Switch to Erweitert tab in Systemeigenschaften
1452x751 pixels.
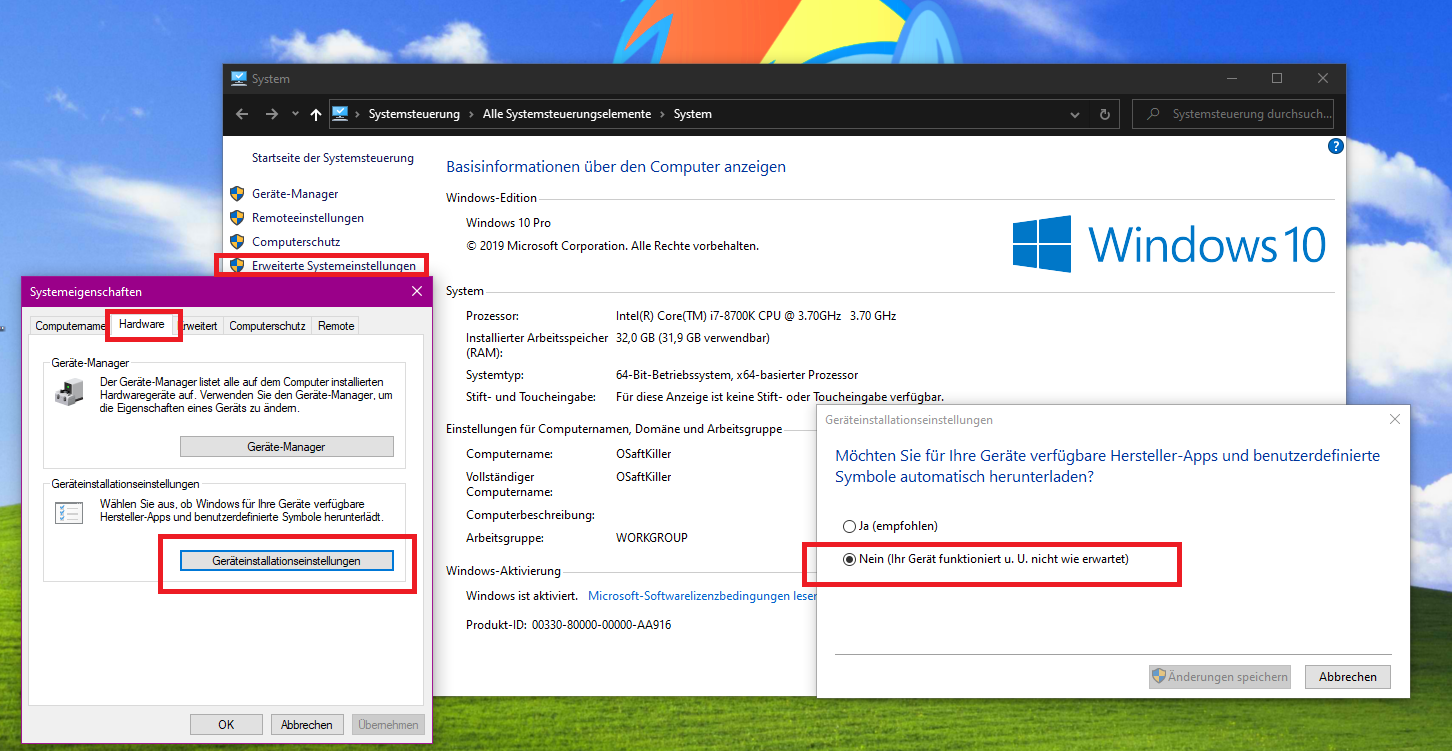199,326
